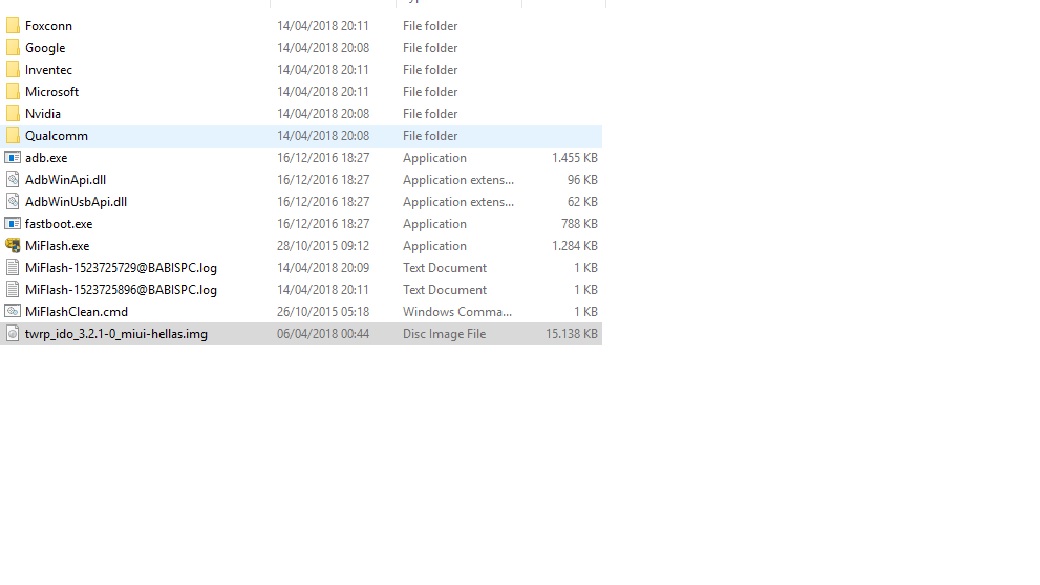Click the date 06/04/2018 00:44
The width and height of the screenshot is (1040, 585).
pos(323,334)
